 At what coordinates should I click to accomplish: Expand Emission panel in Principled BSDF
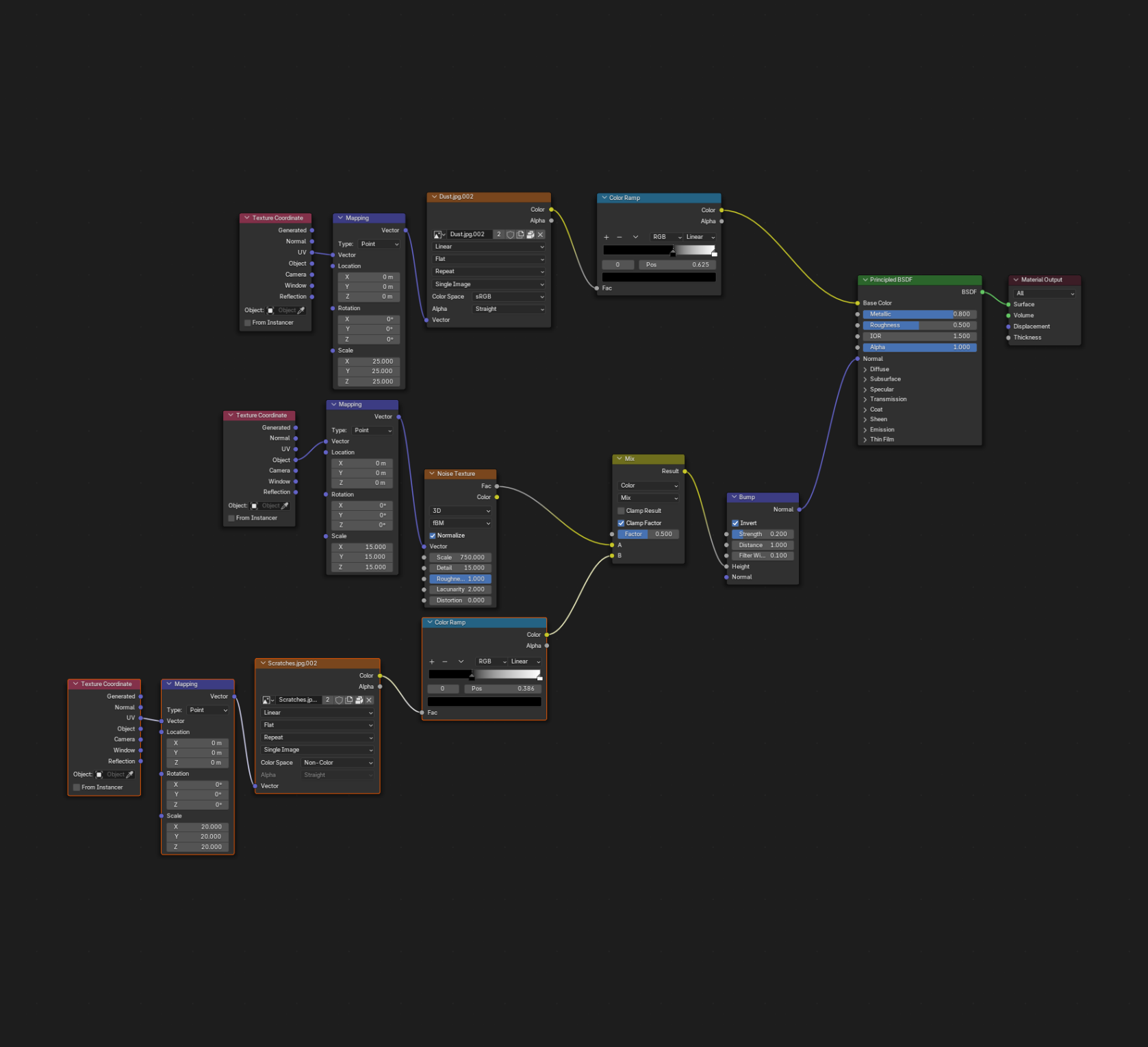coord(865,430)
